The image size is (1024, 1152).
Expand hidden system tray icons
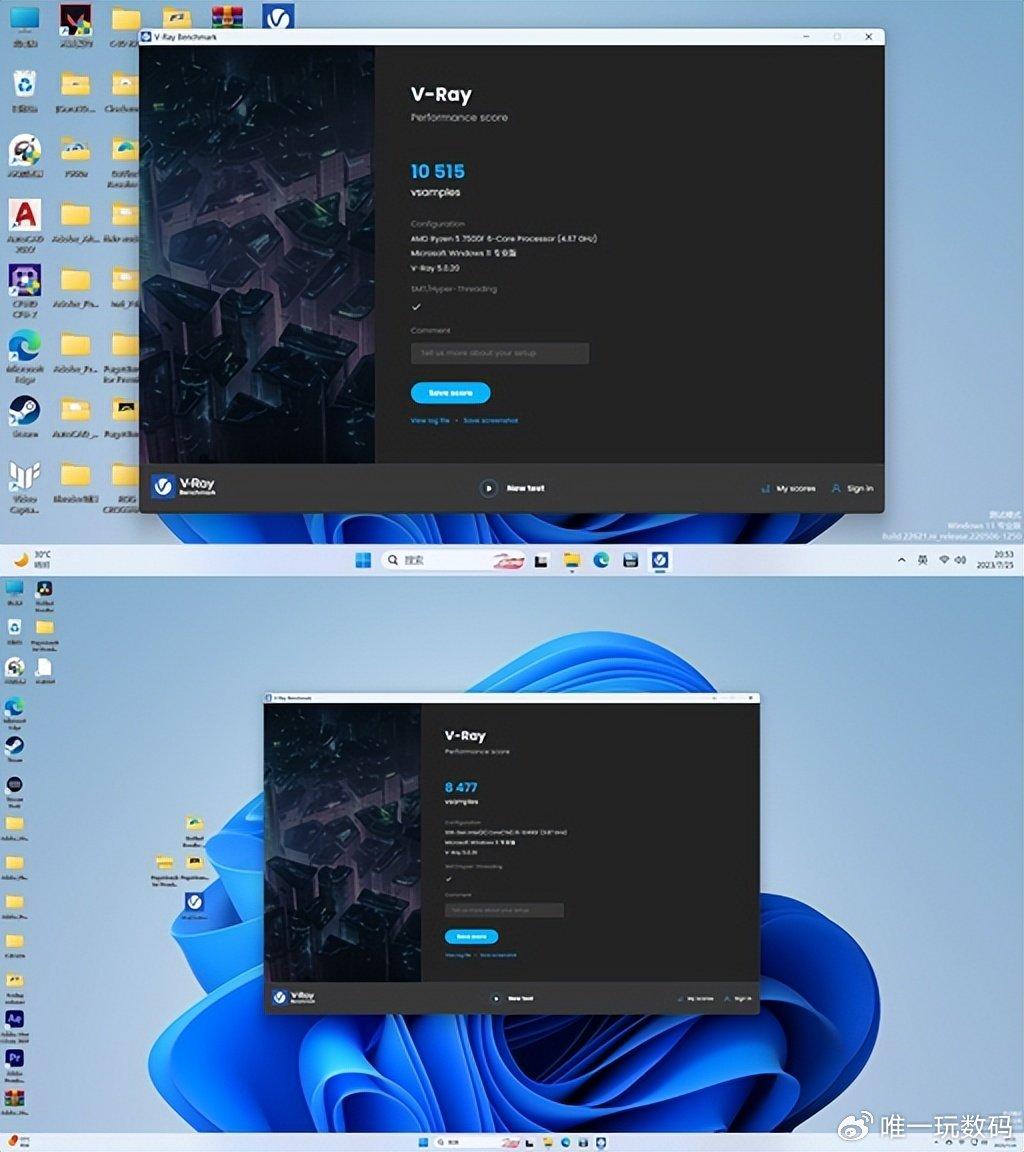point(901,561)
